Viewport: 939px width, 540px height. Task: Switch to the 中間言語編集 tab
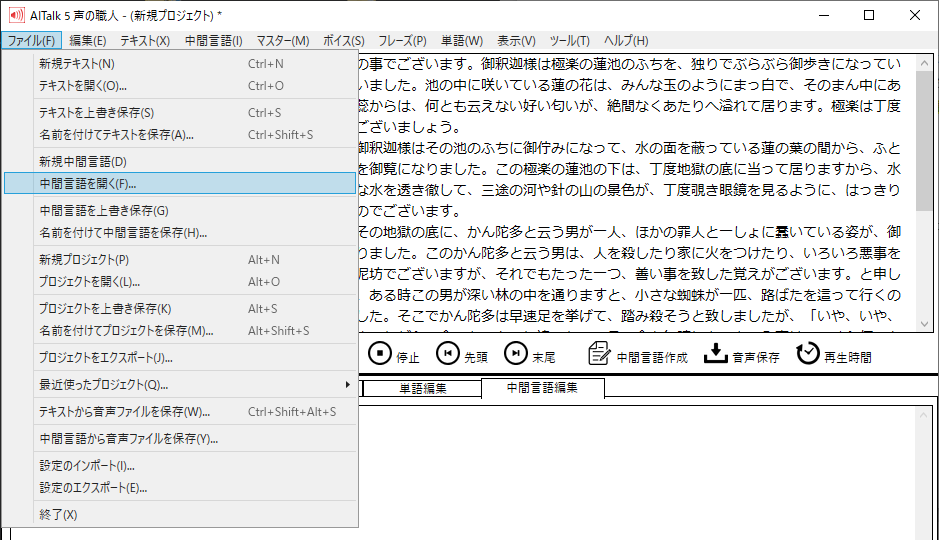pos(543,387)
